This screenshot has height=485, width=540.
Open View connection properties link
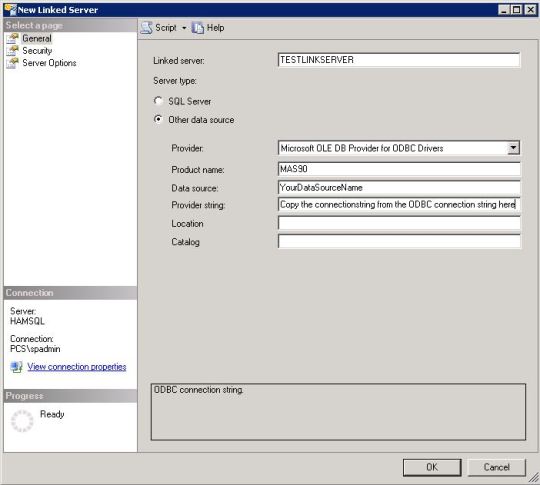pyautogui.click(x=77, y=367)
